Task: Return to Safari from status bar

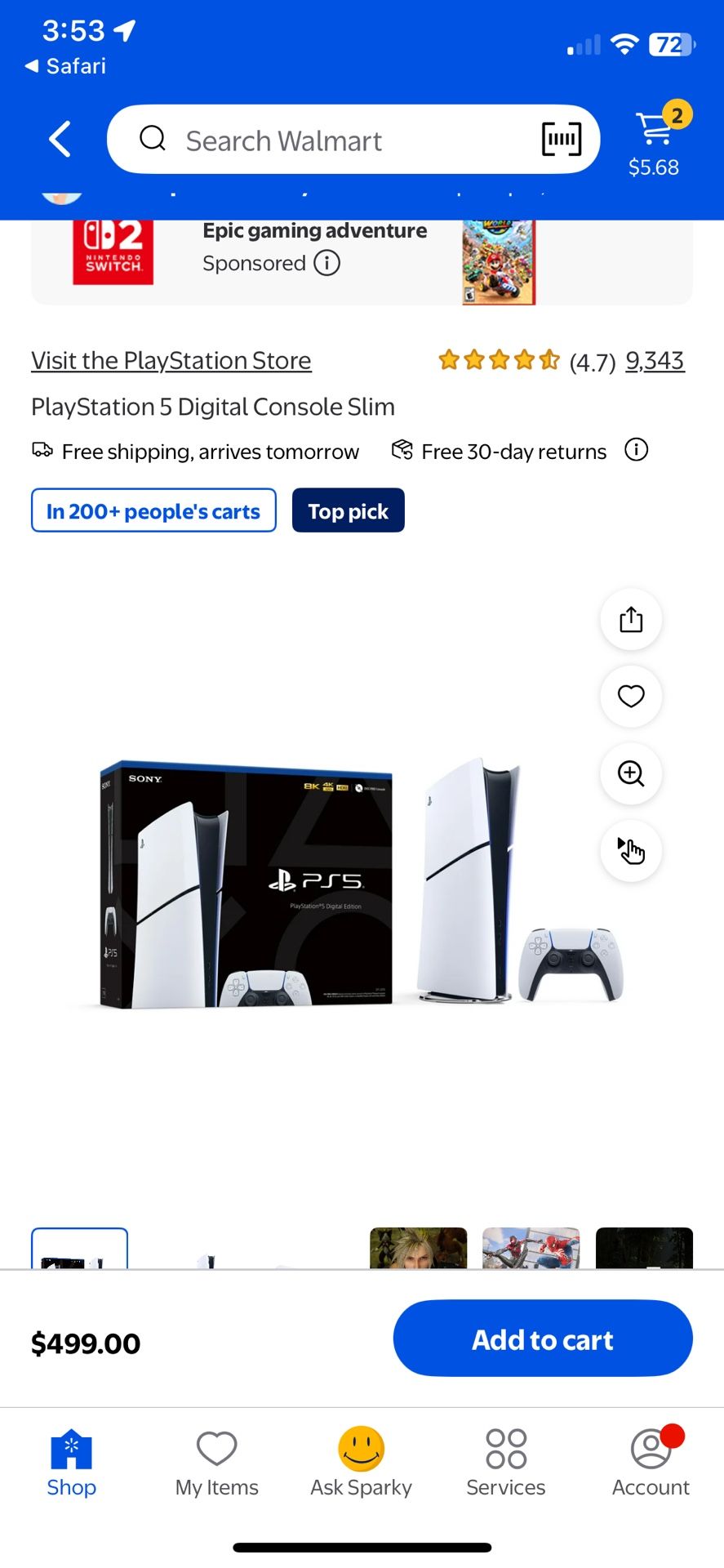Action: click(x=66, y=66)
